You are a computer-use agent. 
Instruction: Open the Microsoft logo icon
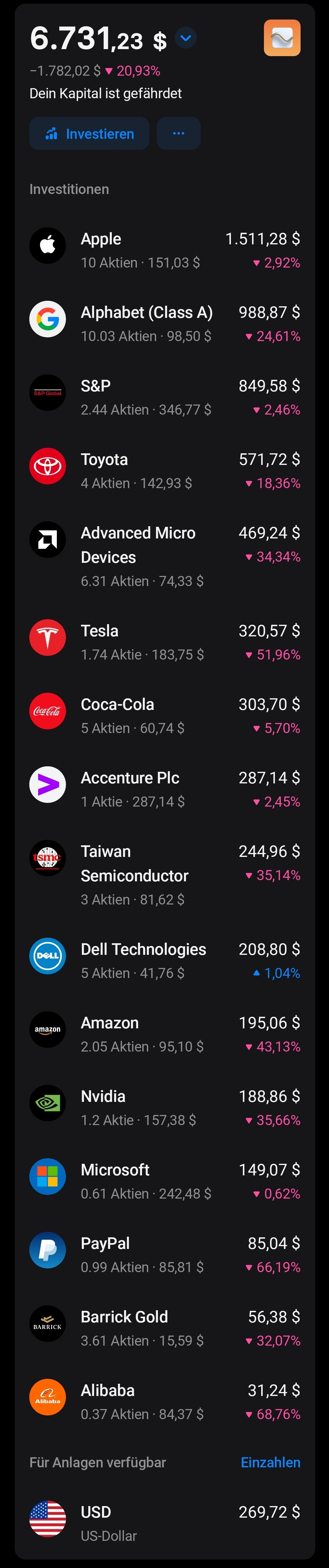point(48,1177)
